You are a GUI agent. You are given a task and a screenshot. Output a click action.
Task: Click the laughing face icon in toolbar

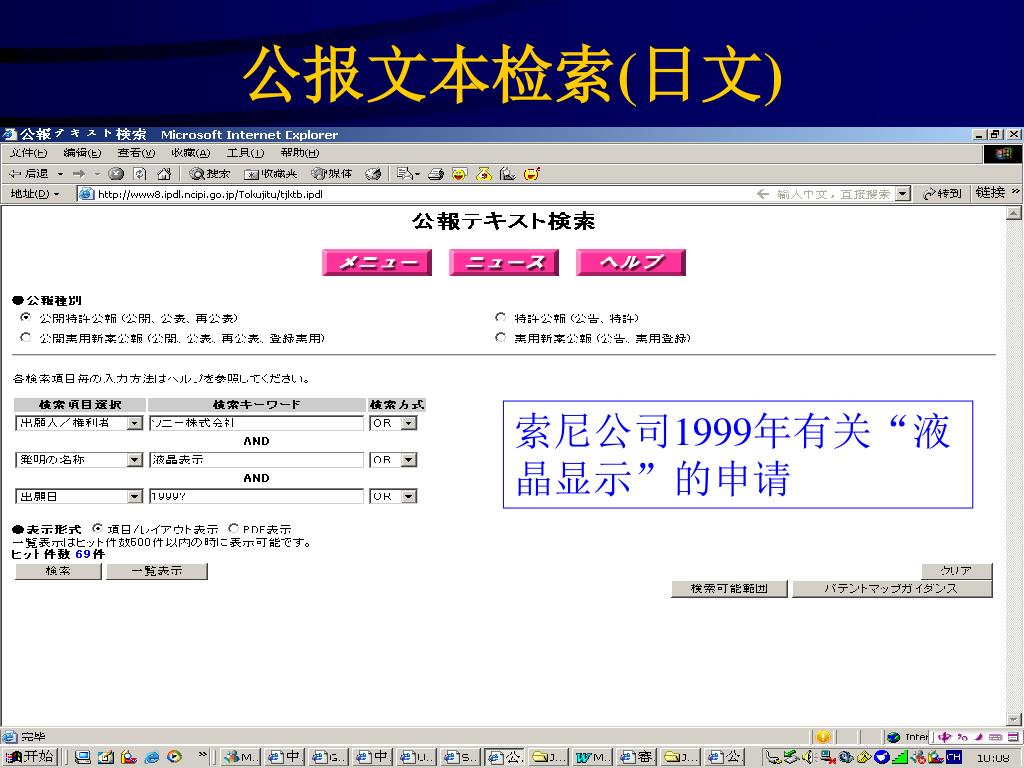coord(532,174)
